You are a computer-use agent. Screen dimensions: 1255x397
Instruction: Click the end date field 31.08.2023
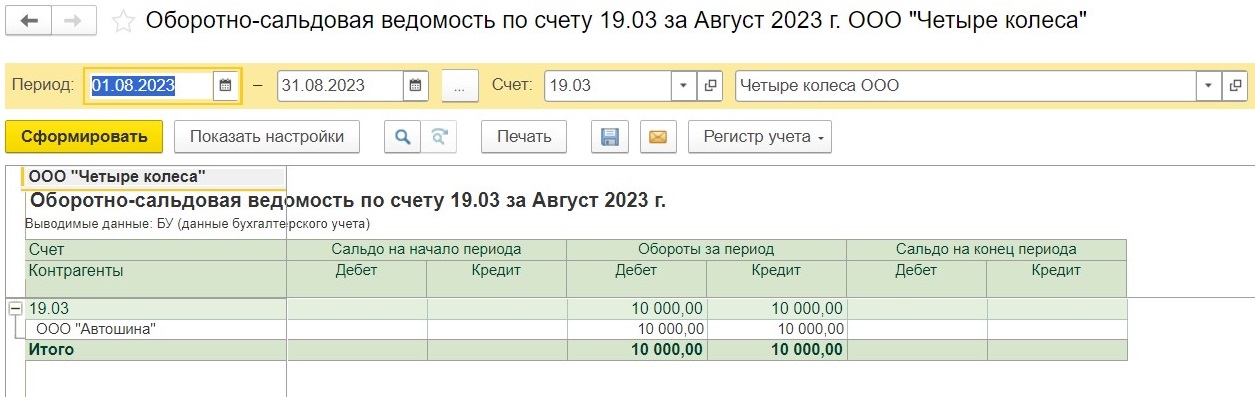pyautogui.click(x=341, y=86)
